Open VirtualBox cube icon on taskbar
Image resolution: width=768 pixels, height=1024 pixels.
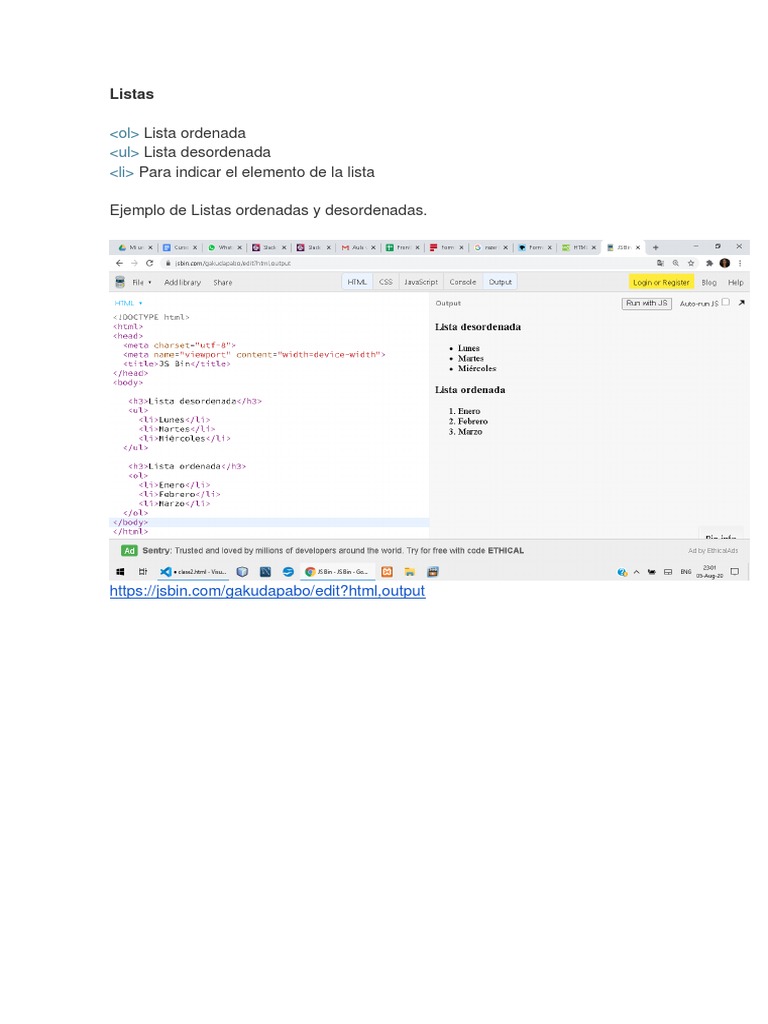(x=242, y=572)
